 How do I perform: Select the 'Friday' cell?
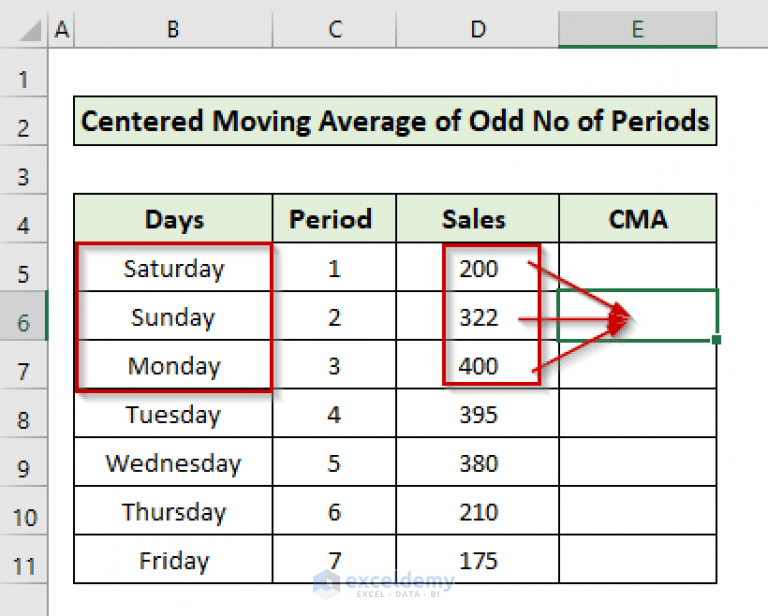pyautogui.click(x=173, y=559)
